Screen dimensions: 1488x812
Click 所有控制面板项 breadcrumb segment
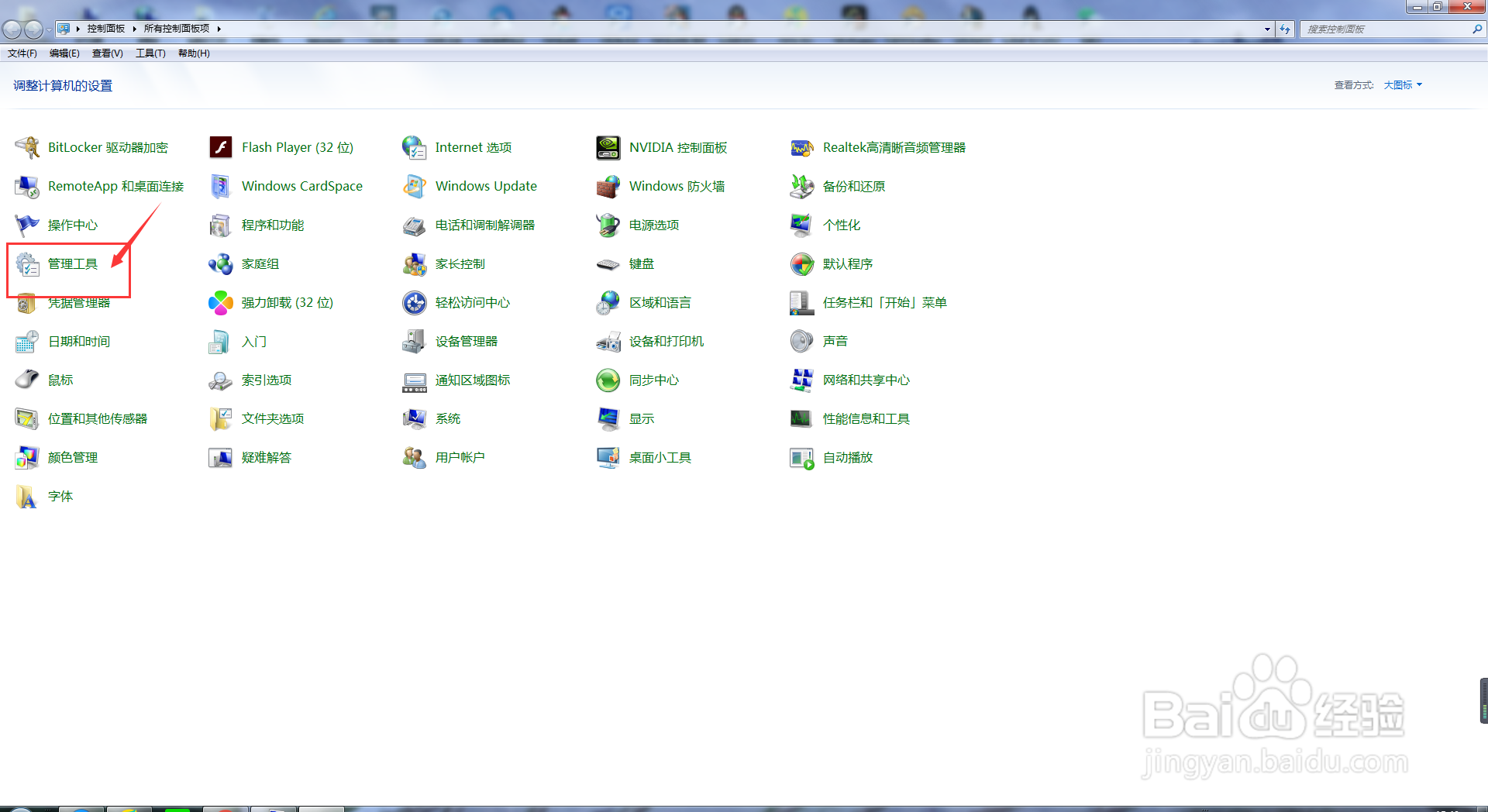tap(177, 29)
